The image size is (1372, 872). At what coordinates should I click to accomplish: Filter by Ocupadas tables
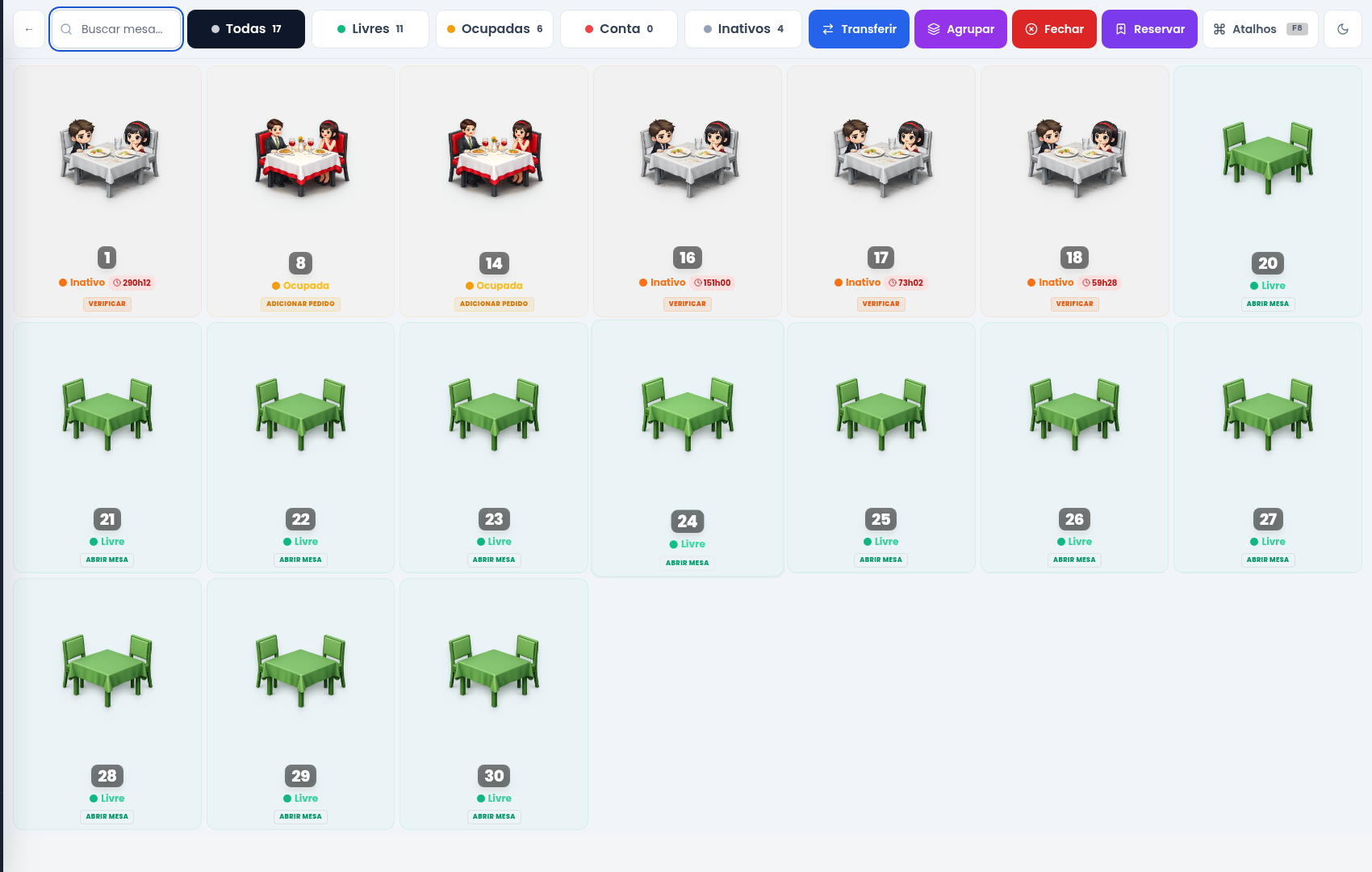coord(495,29)
